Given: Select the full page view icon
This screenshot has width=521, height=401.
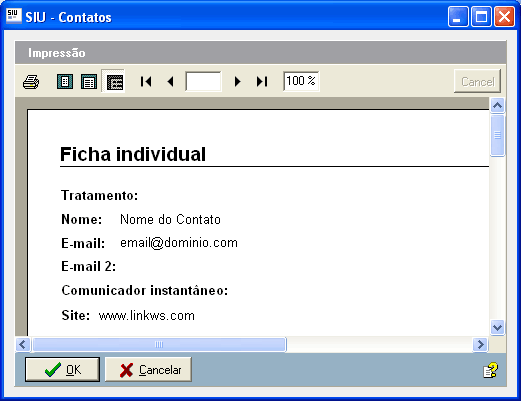Looking at the screenshot, I should (x=65, y=82).
